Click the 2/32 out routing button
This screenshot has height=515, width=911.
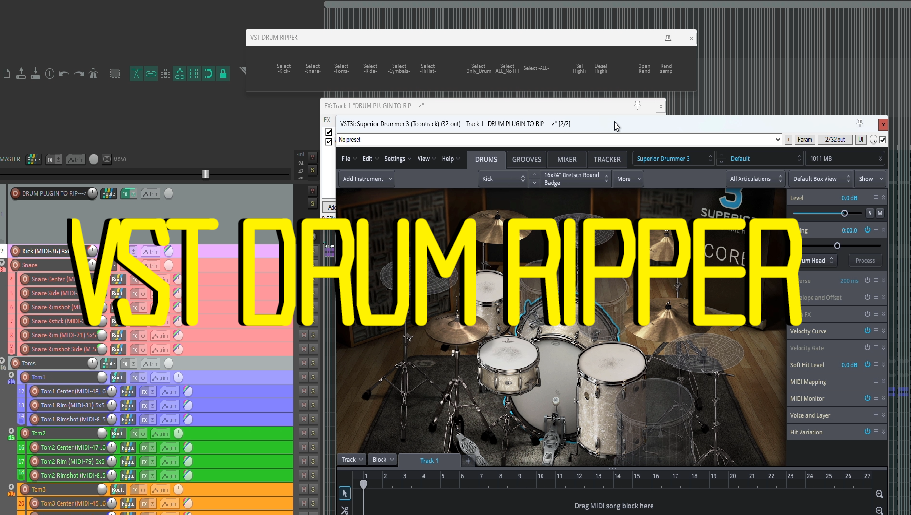point(835,140)
